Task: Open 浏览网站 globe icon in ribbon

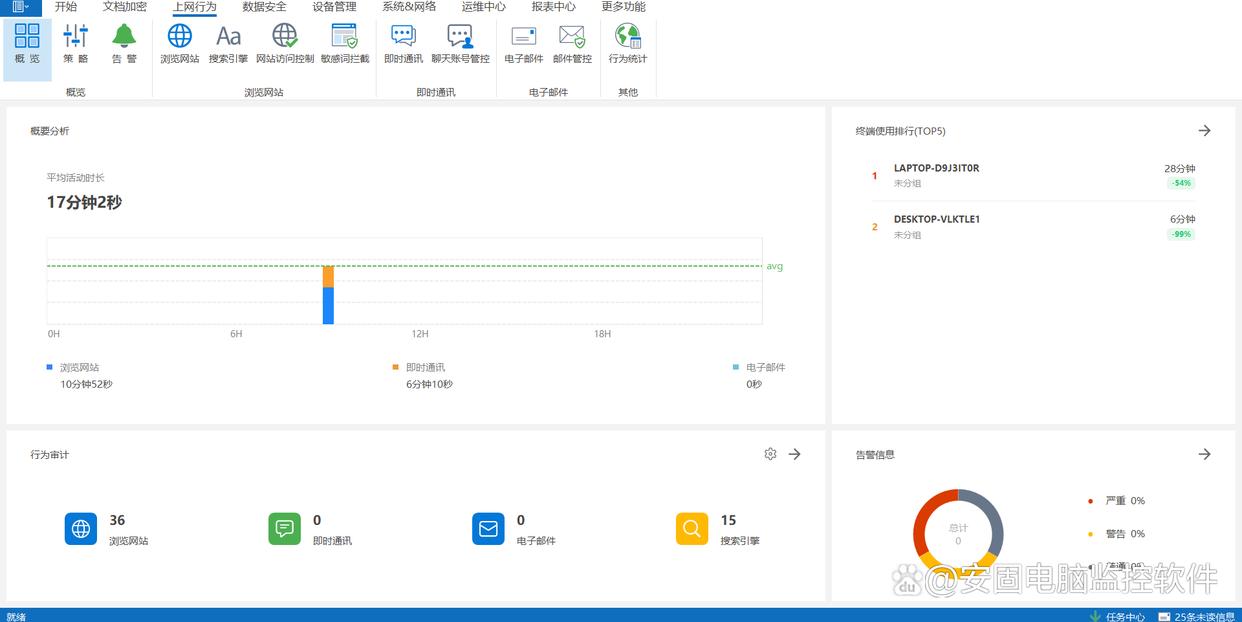Action: [180, 44]
